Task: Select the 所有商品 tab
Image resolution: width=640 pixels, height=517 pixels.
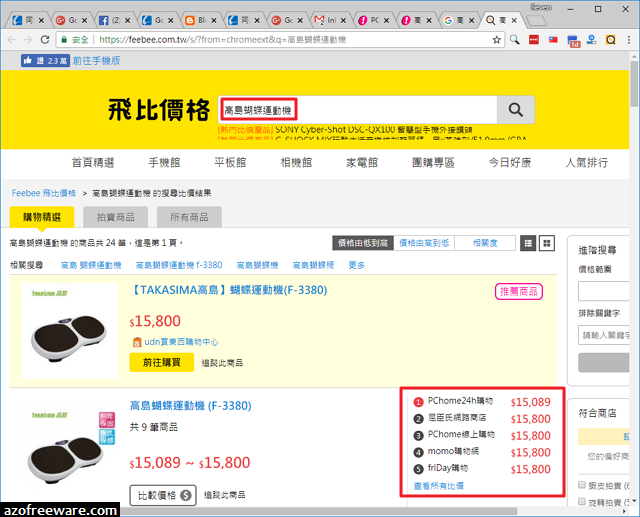Action: [189, 217]
